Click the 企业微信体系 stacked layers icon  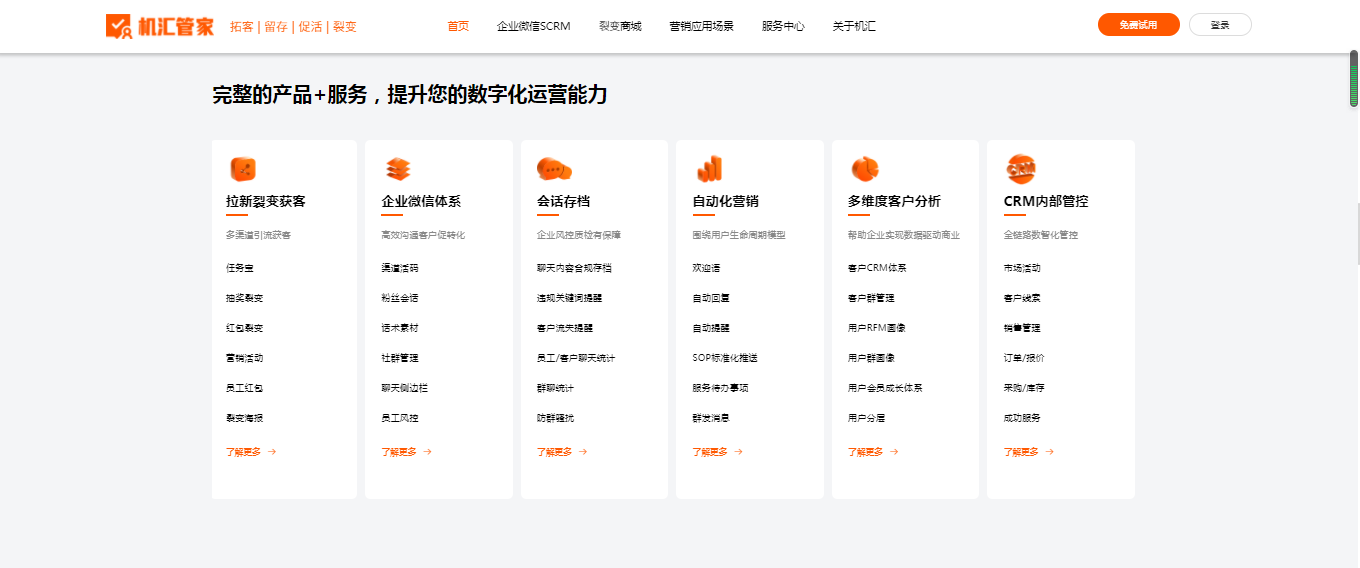tap(398, 169)
